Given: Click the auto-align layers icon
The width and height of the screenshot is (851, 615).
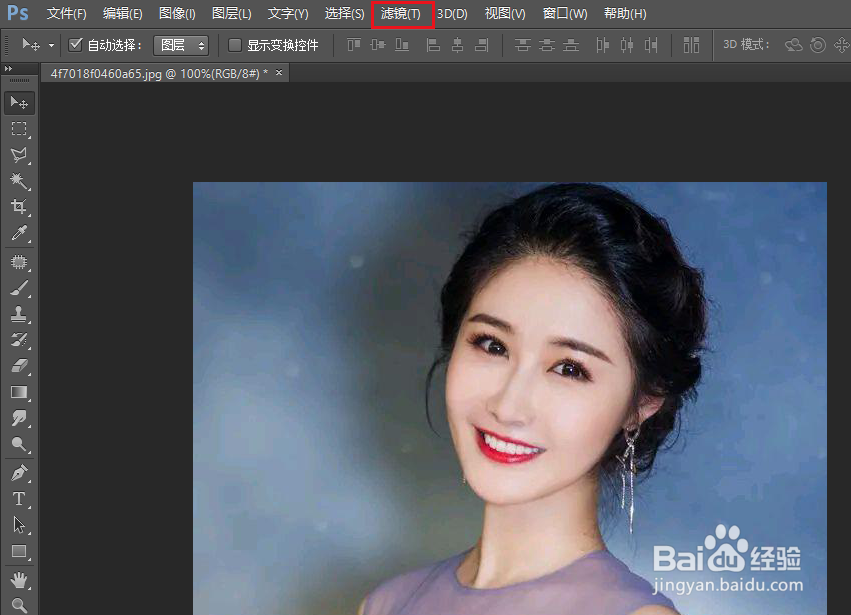Looking at the screenshot, I should (x=691, y=45).
